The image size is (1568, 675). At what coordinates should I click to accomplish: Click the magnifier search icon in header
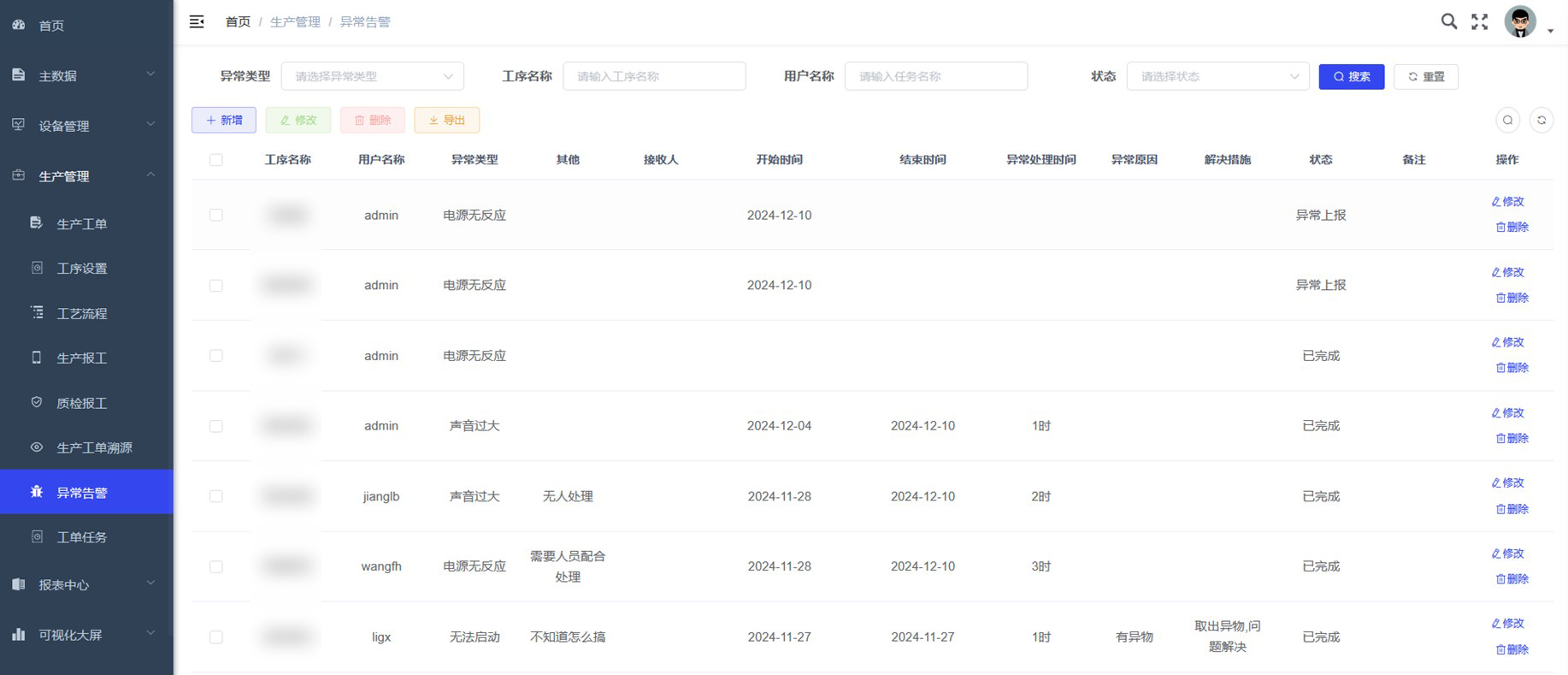click(1448, 21)
